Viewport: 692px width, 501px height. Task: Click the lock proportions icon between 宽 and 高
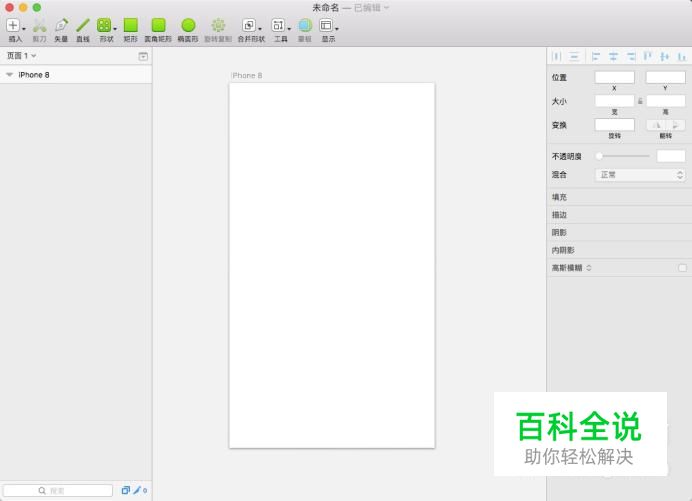coord(640,101)
